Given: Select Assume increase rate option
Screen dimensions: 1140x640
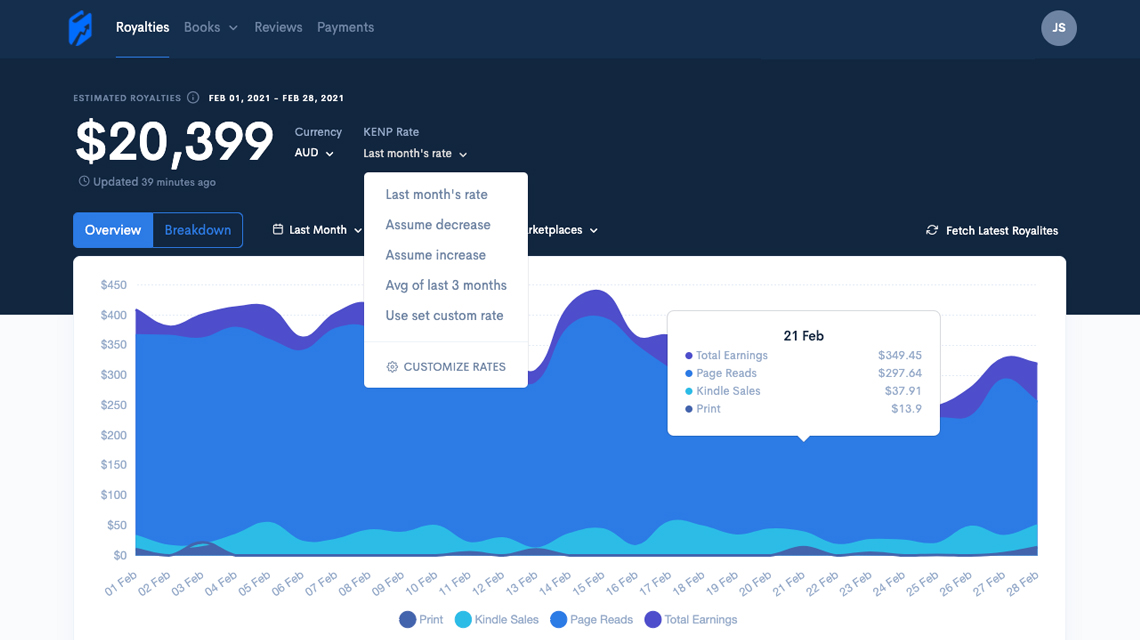Looking at the screenshot, I should point(435,255).
